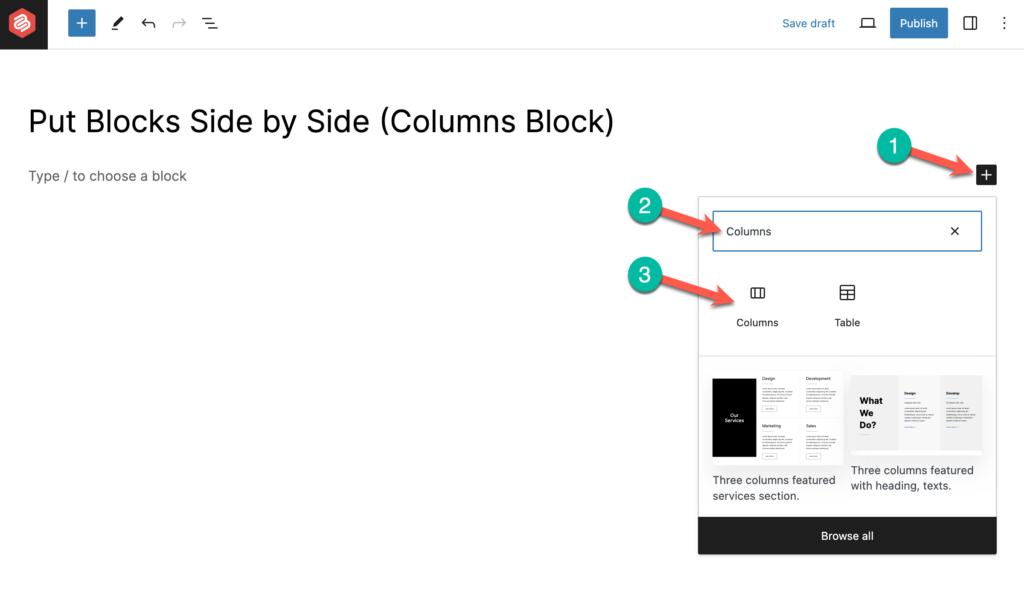The height and width of the screenshot is (597, 1024).
Task: Toggle the Settings sidebar panel
Action: click(x=969, y=22)
